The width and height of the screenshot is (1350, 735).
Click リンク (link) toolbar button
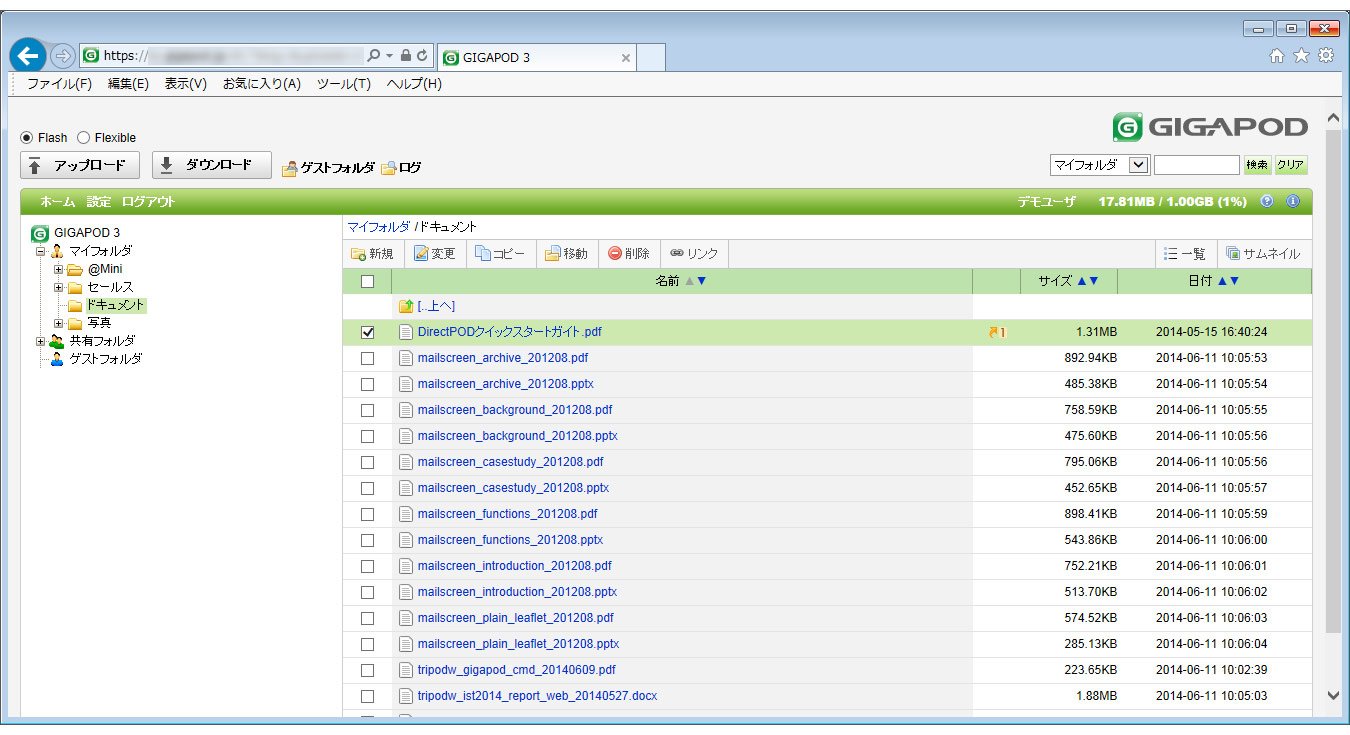(x=694, y=254)
